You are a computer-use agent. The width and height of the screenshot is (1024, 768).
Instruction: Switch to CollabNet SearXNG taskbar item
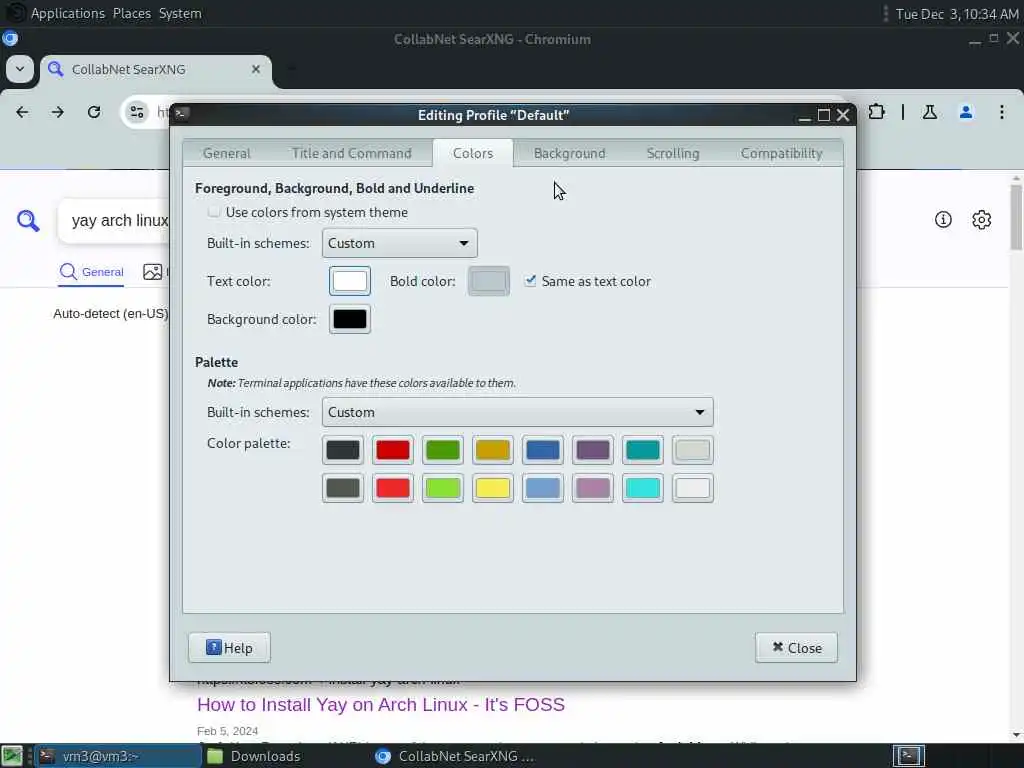455,756
